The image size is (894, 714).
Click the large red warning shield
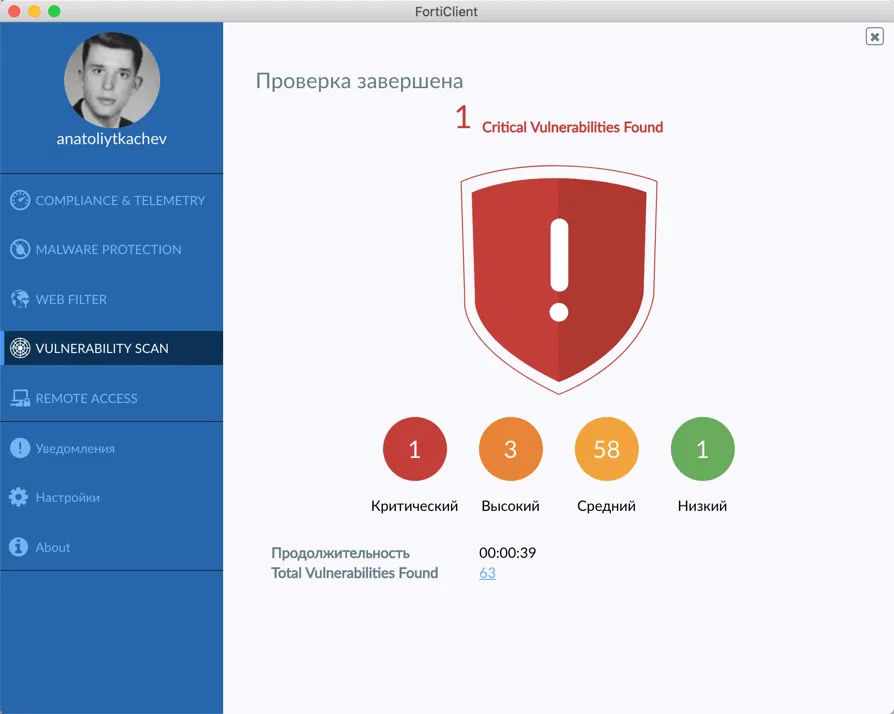[x=559, y=279]
